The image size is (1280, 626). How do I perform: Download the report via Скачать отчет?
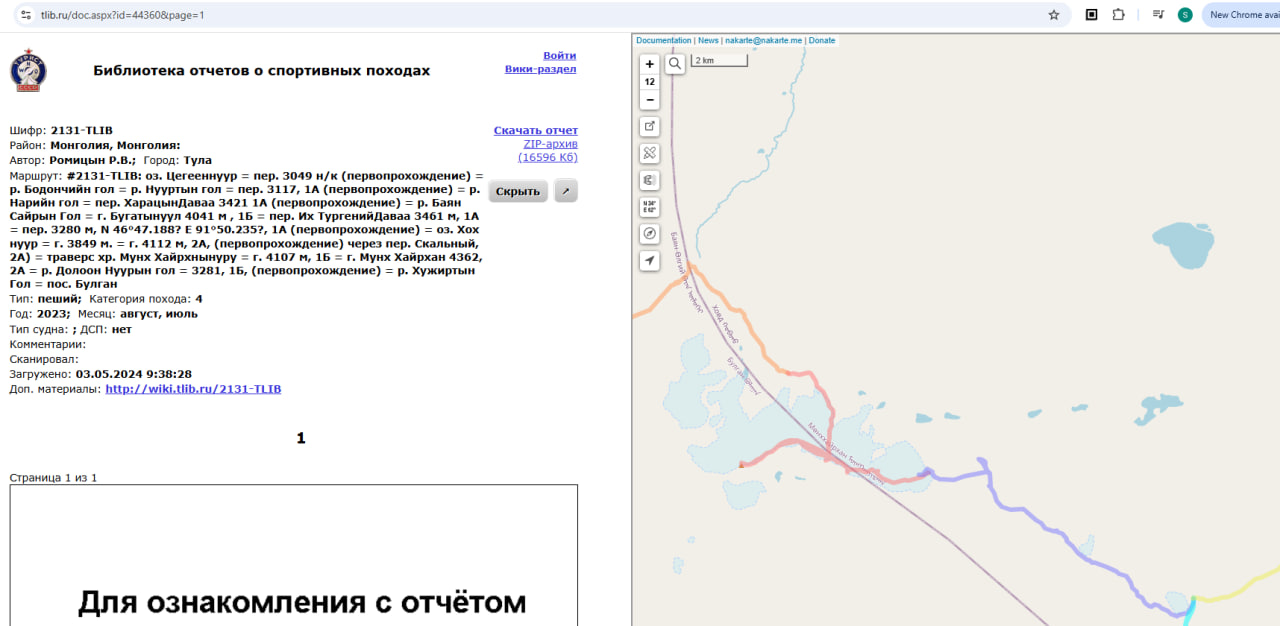pyautogui.click(x=535, y=130)
